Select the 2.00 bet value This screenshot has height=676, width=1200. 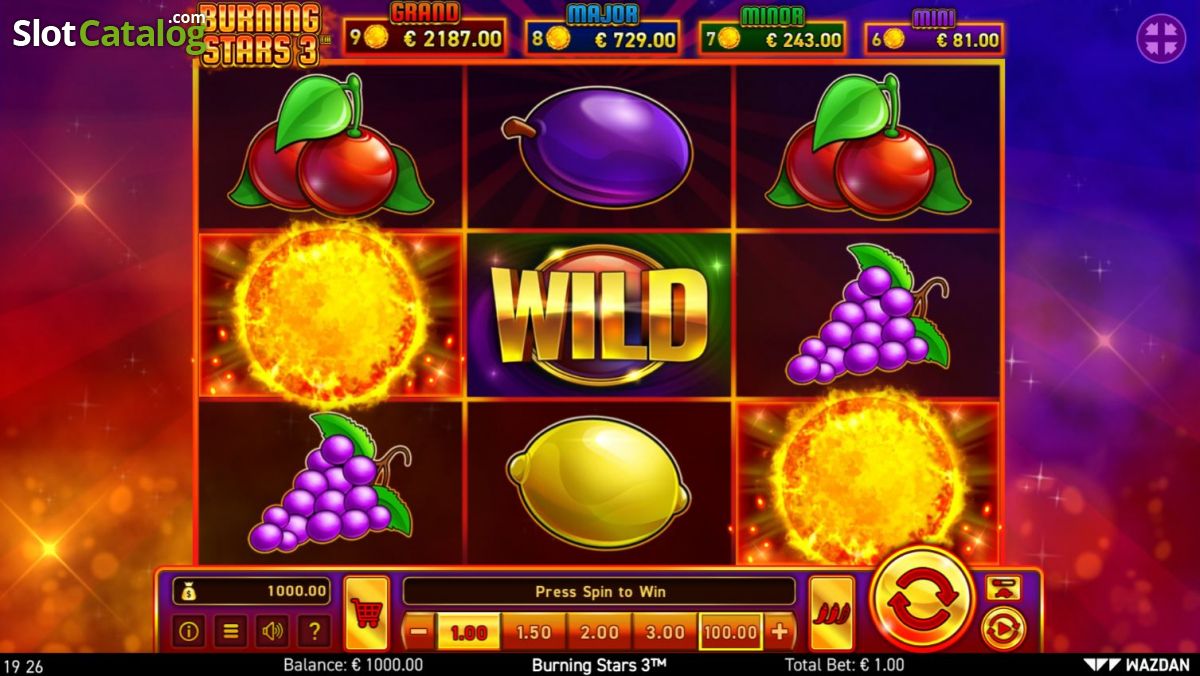click(599, 632)
